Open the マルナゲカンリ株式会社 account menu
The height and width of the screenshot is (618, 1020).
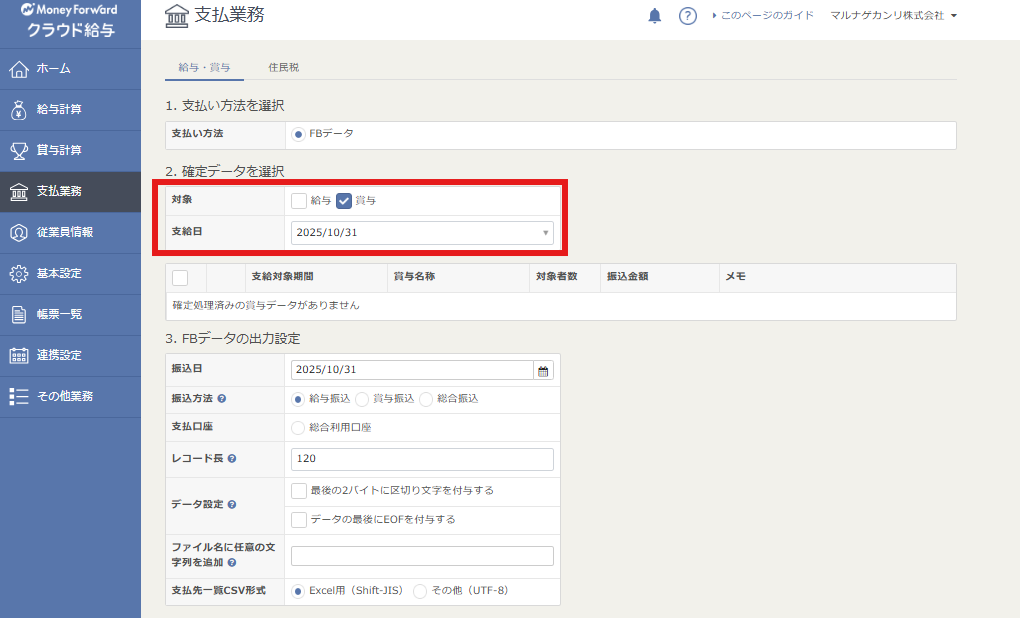coord(893,16)
